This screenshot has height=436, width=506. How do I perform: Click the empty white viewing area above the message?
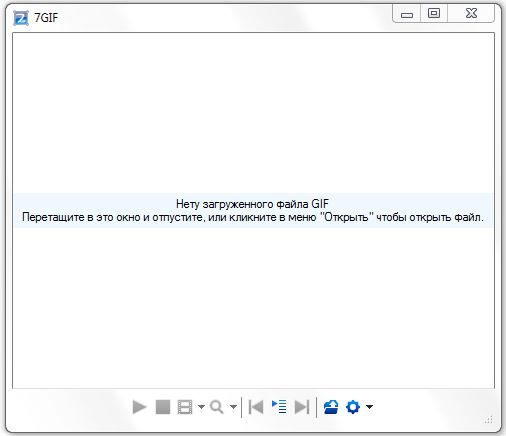[x=253, y=113]
